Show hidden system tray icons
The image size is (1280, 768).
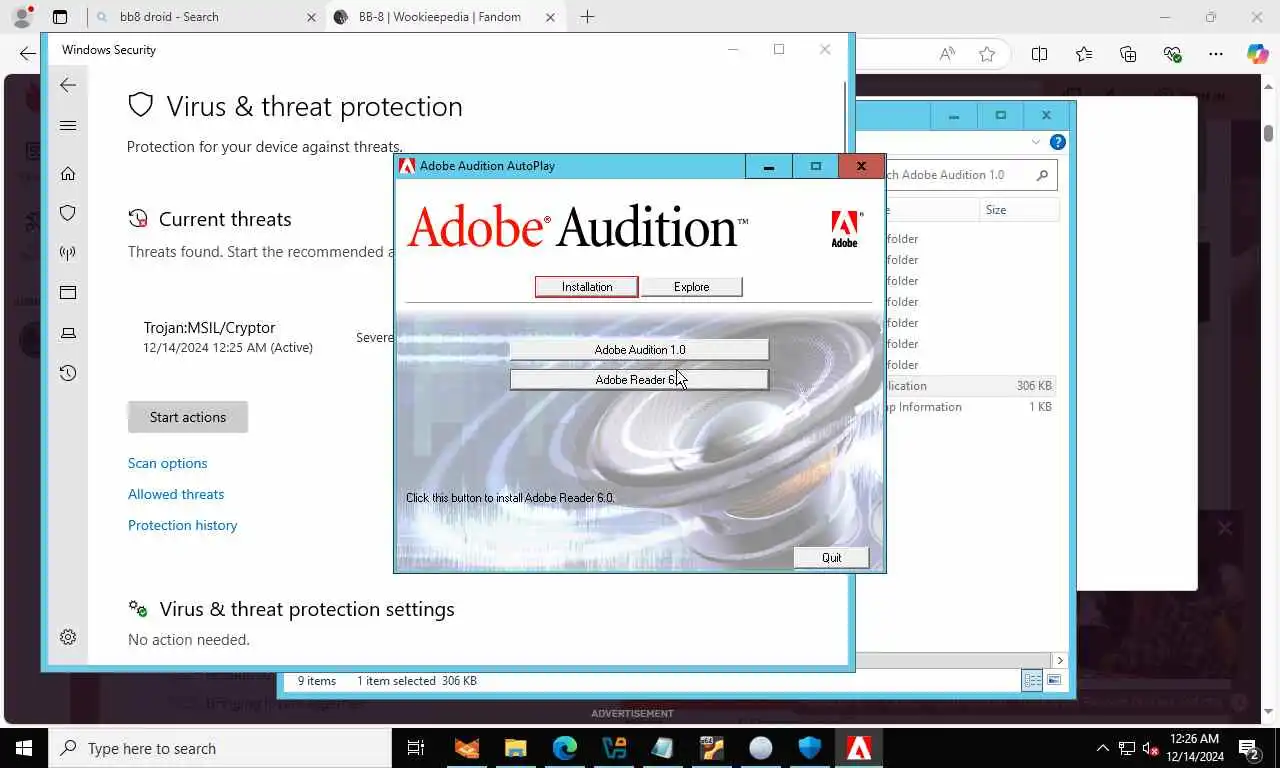click(x=1103, y=748)
